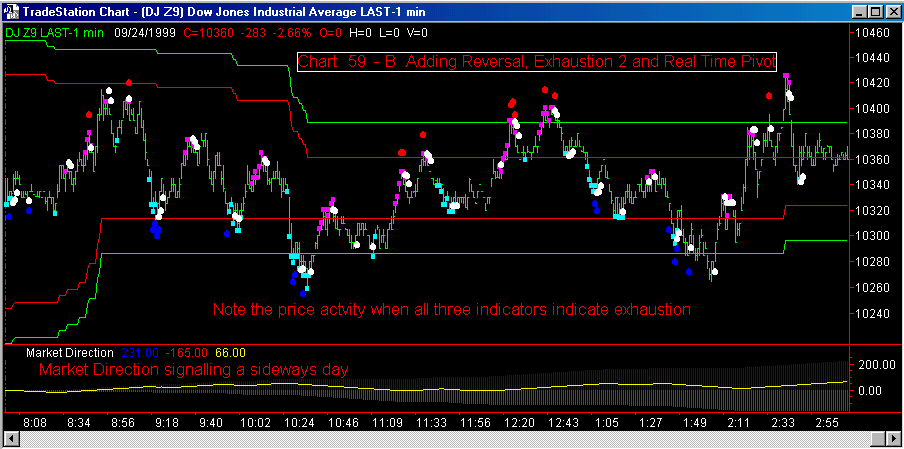Viewport: 904px width, 449px height.
Task: Maximize the TradeStation Chart window
Action: coord(875,11)
